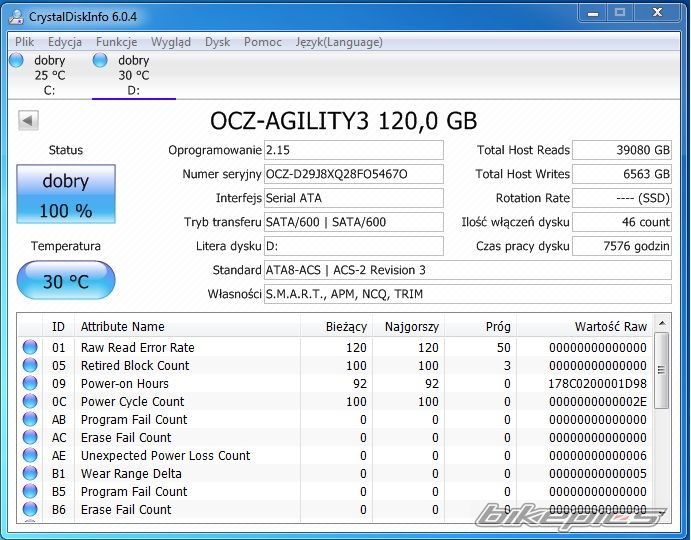Click the Attribute Name column header
This screenshot has width=691, height=540.
tap(123, 327)
